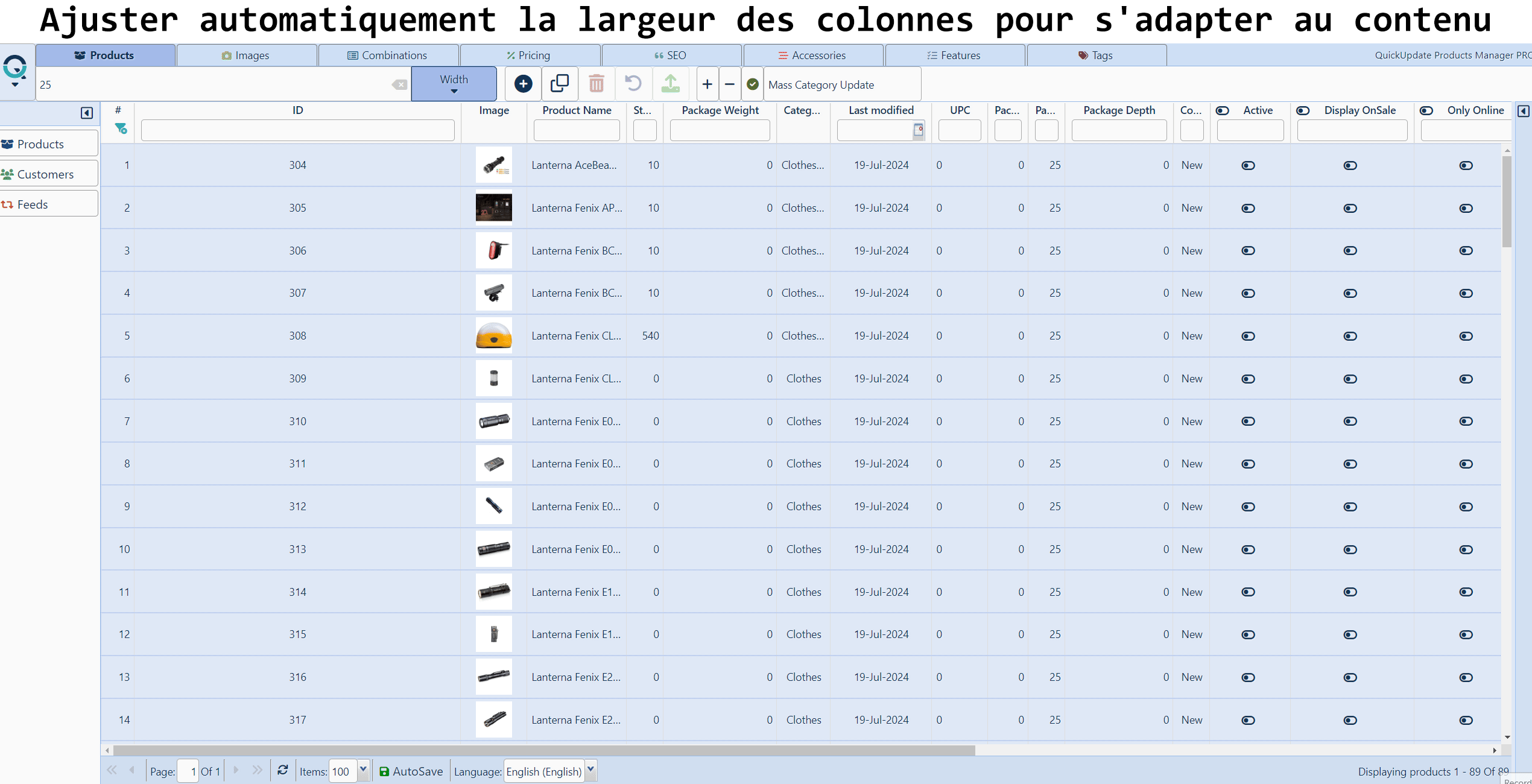Open the Items per page dropdown
This screenshot has width=1532, height=784.
364,771
